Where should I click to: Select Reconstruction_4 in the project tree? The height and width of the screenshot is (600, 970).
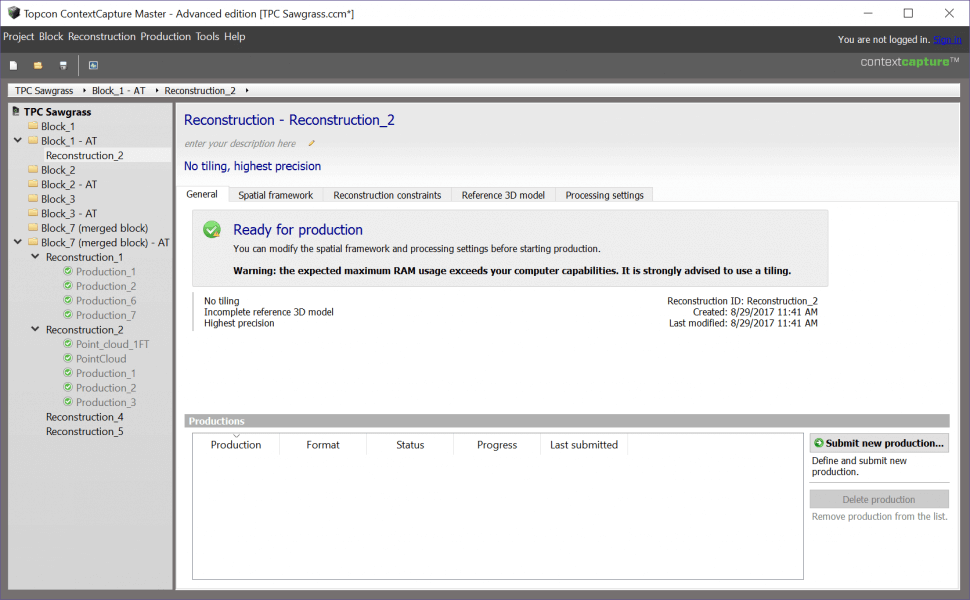pos(85,417)
